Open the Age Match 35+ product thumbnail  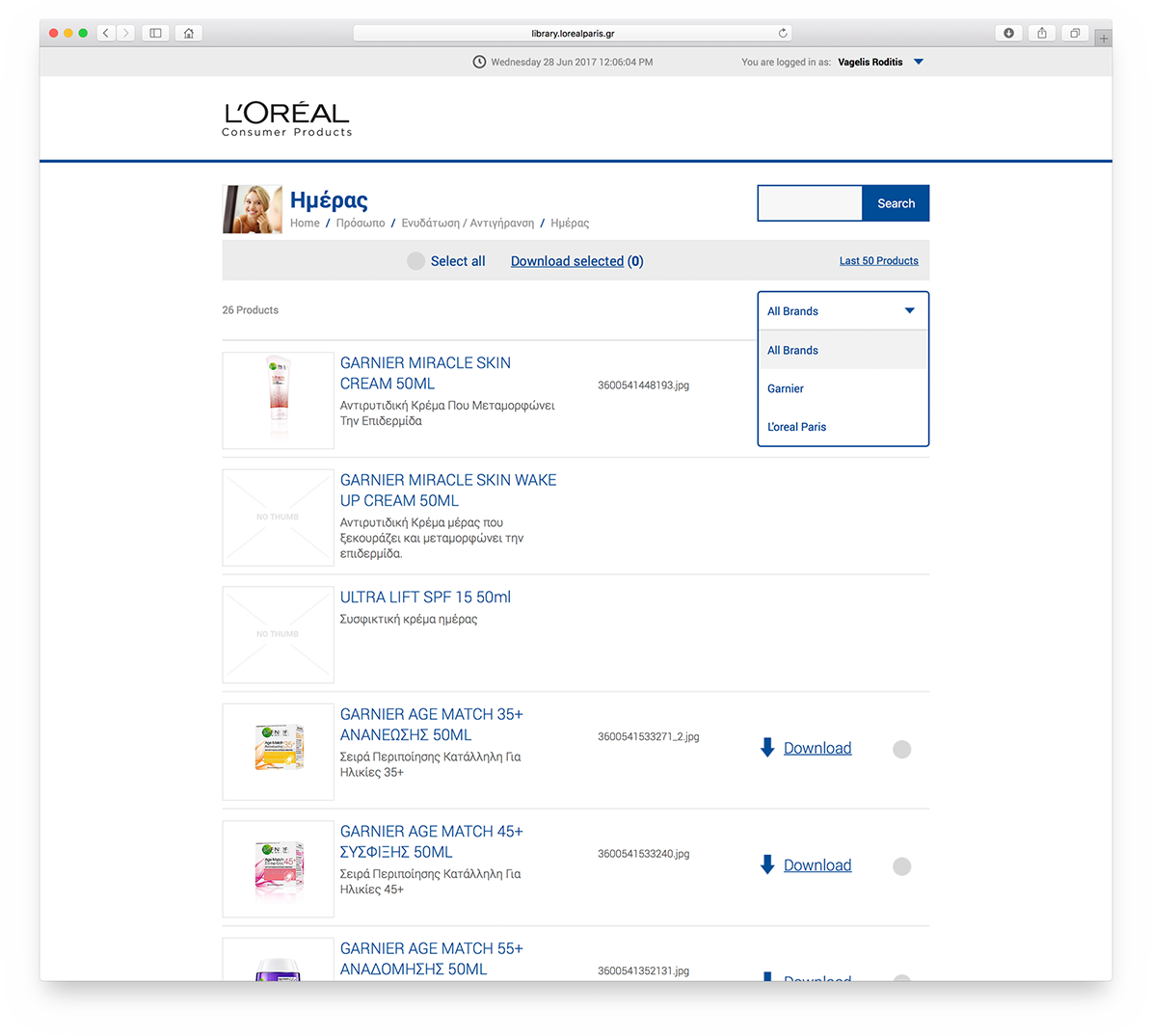tap(279, 752)
